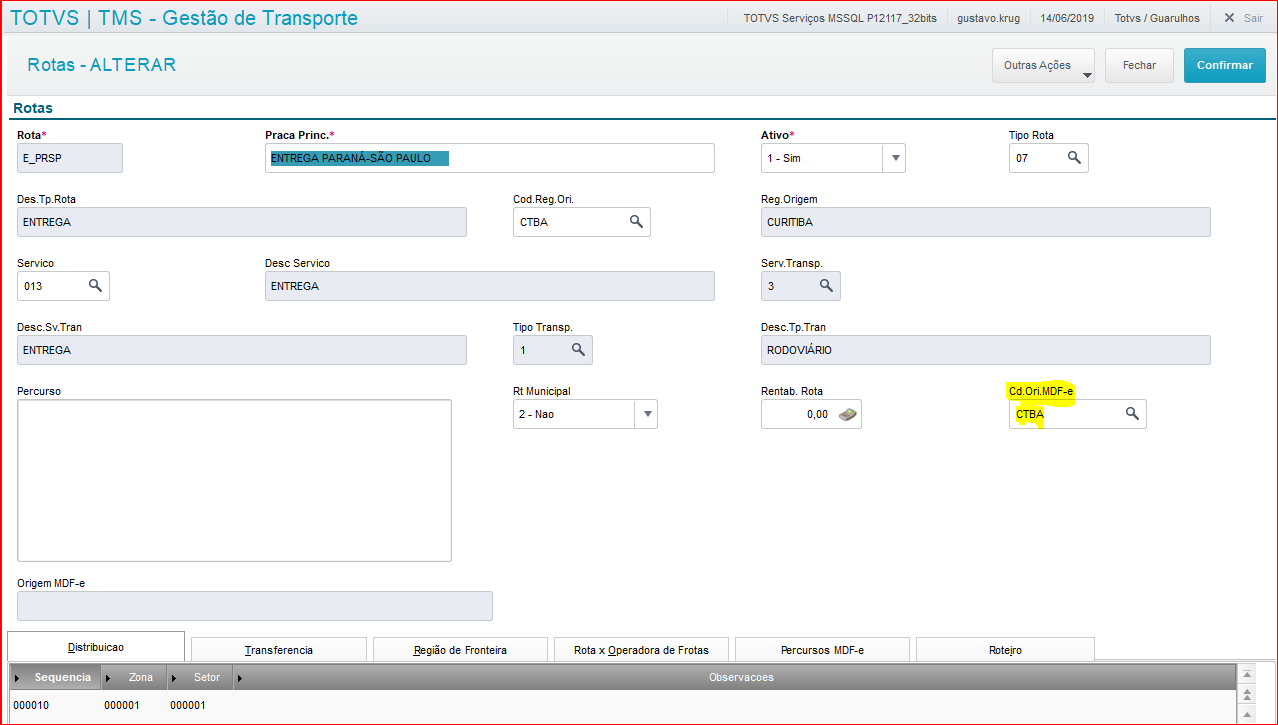
Task: Click inside the Praca Princ. field
Action: (x=490, y=158)
